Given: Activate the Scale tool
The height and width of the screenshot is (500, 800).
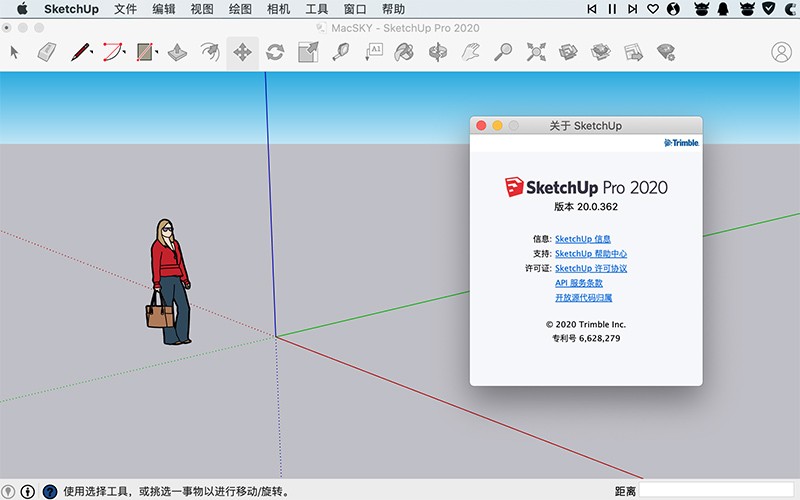Looking at the screenshot, I should point(308,52).
